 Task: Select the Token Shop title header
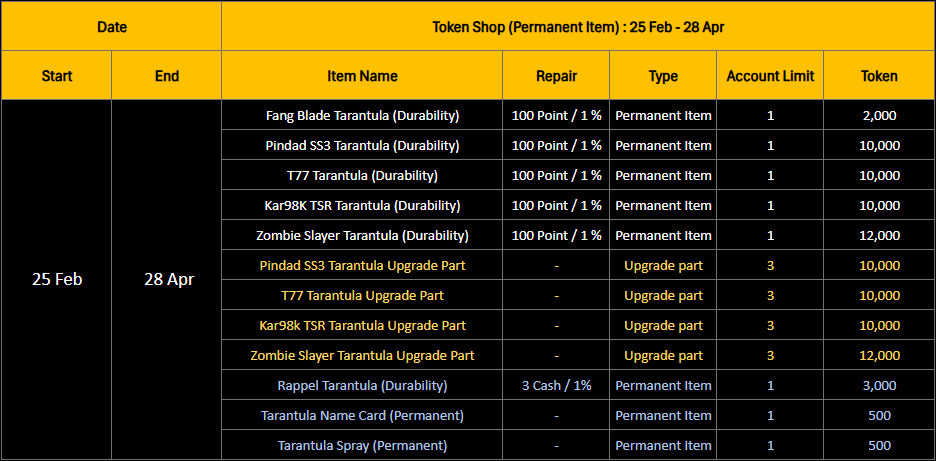[578, 27]
